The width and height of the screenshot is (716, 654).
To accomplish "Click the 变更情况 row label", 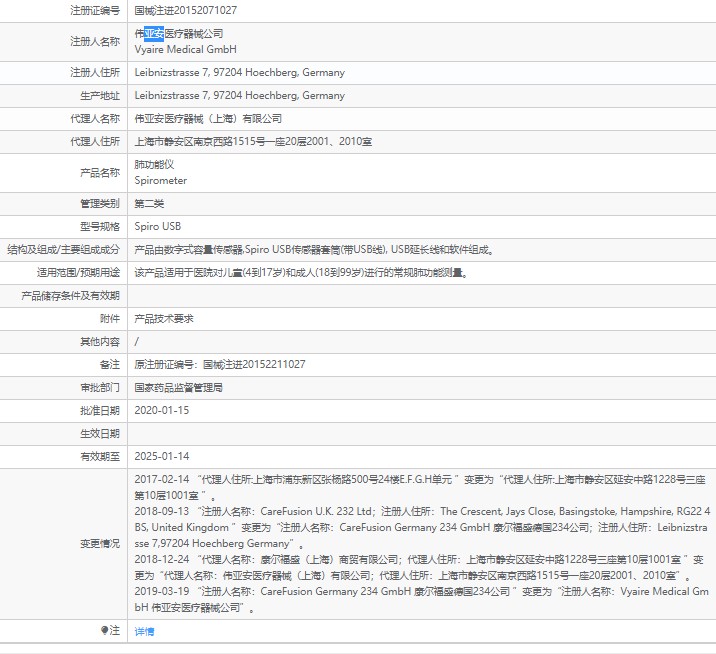I will (100, 543).
